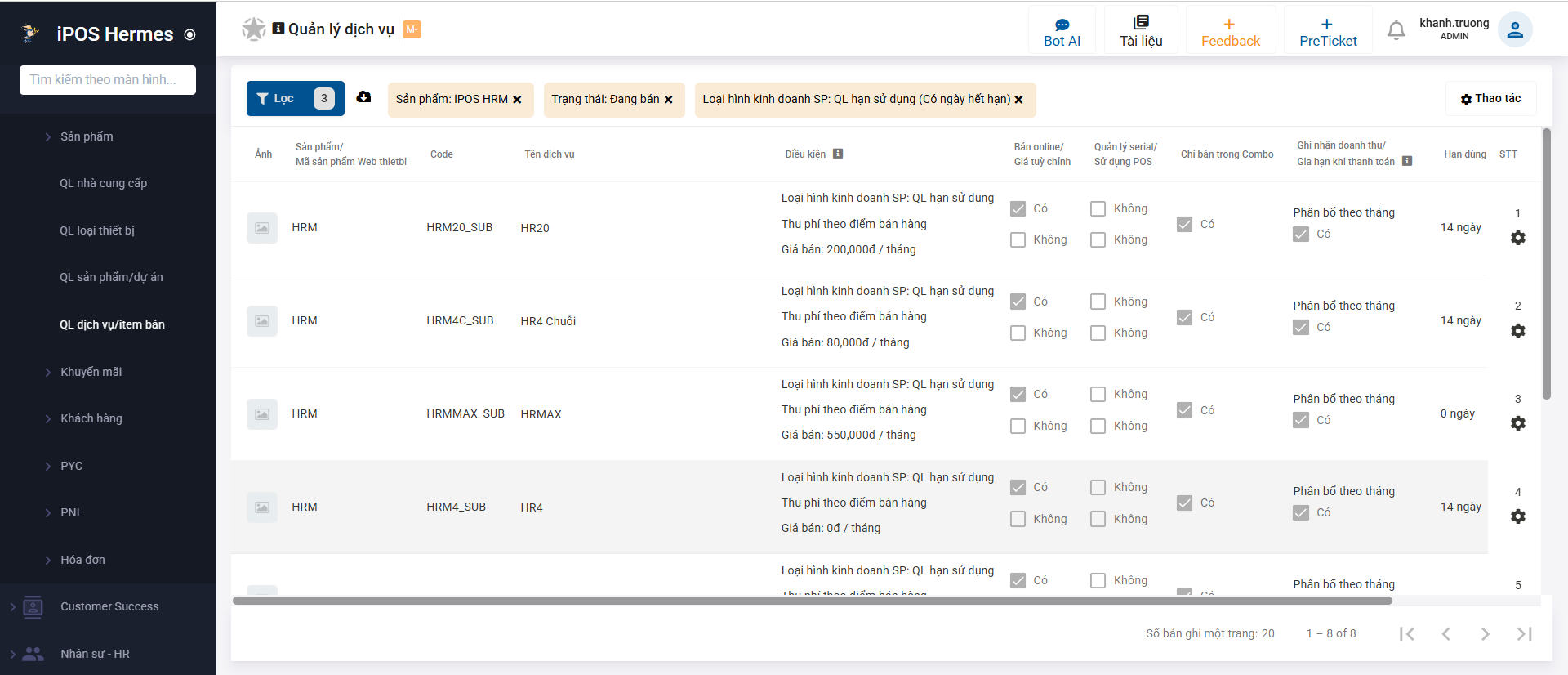
Task: Click the iPOS Hermes logo
Action: 31,34
